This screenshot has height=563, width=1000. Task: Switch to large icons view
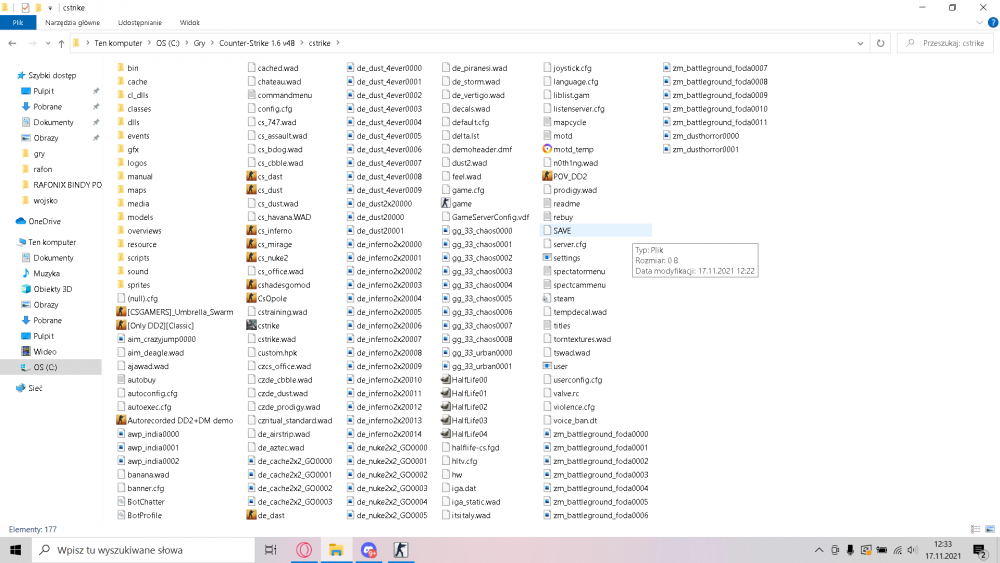tap(990, 529)
